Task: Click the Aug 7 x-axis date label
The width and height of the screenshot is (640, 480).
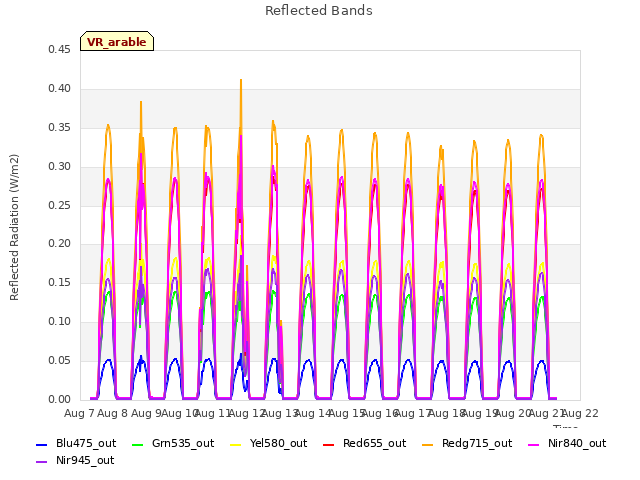Action: tap(79, 413)
